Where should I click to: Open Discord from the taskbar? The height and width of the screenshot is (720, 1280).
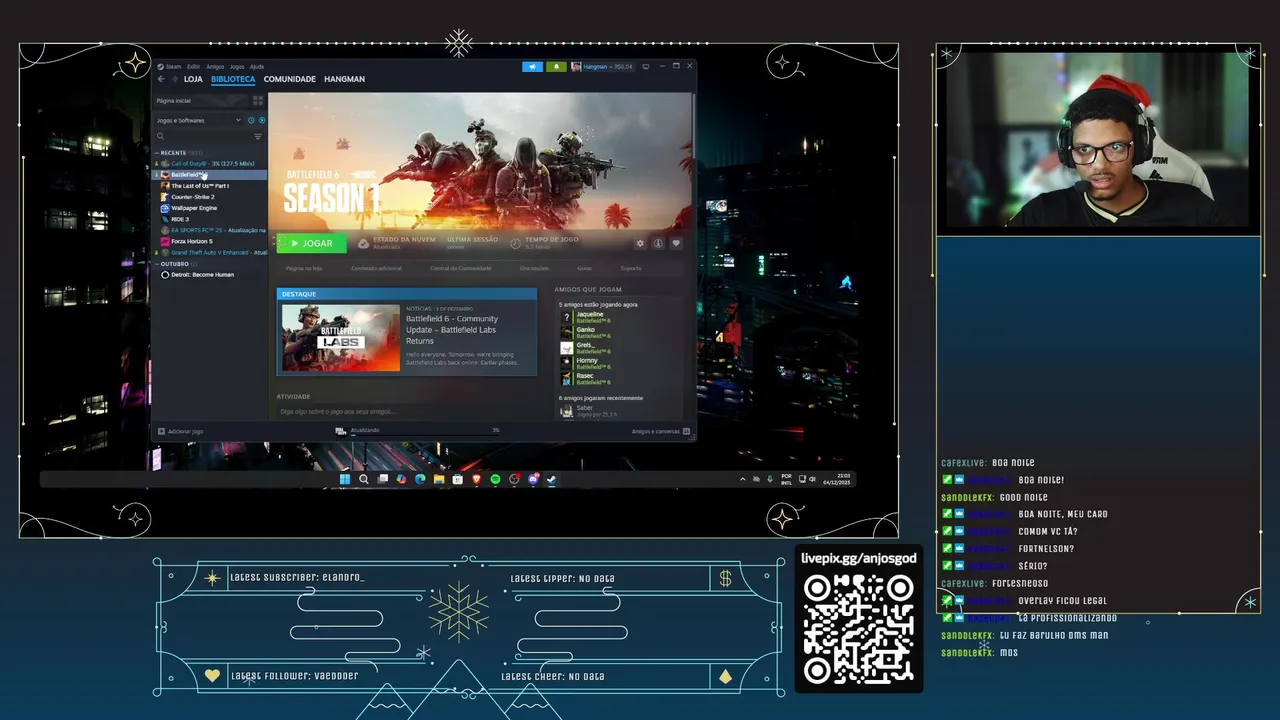pos(533,479)
